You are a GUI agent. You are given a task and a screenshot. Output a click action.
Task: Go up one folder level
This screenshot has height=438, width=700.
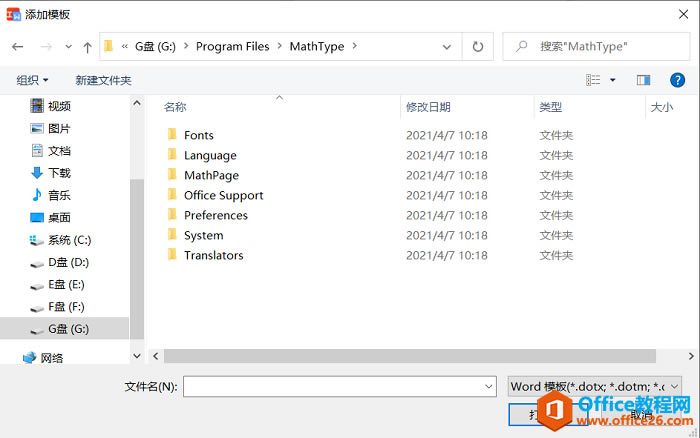(x=88, y=47)
